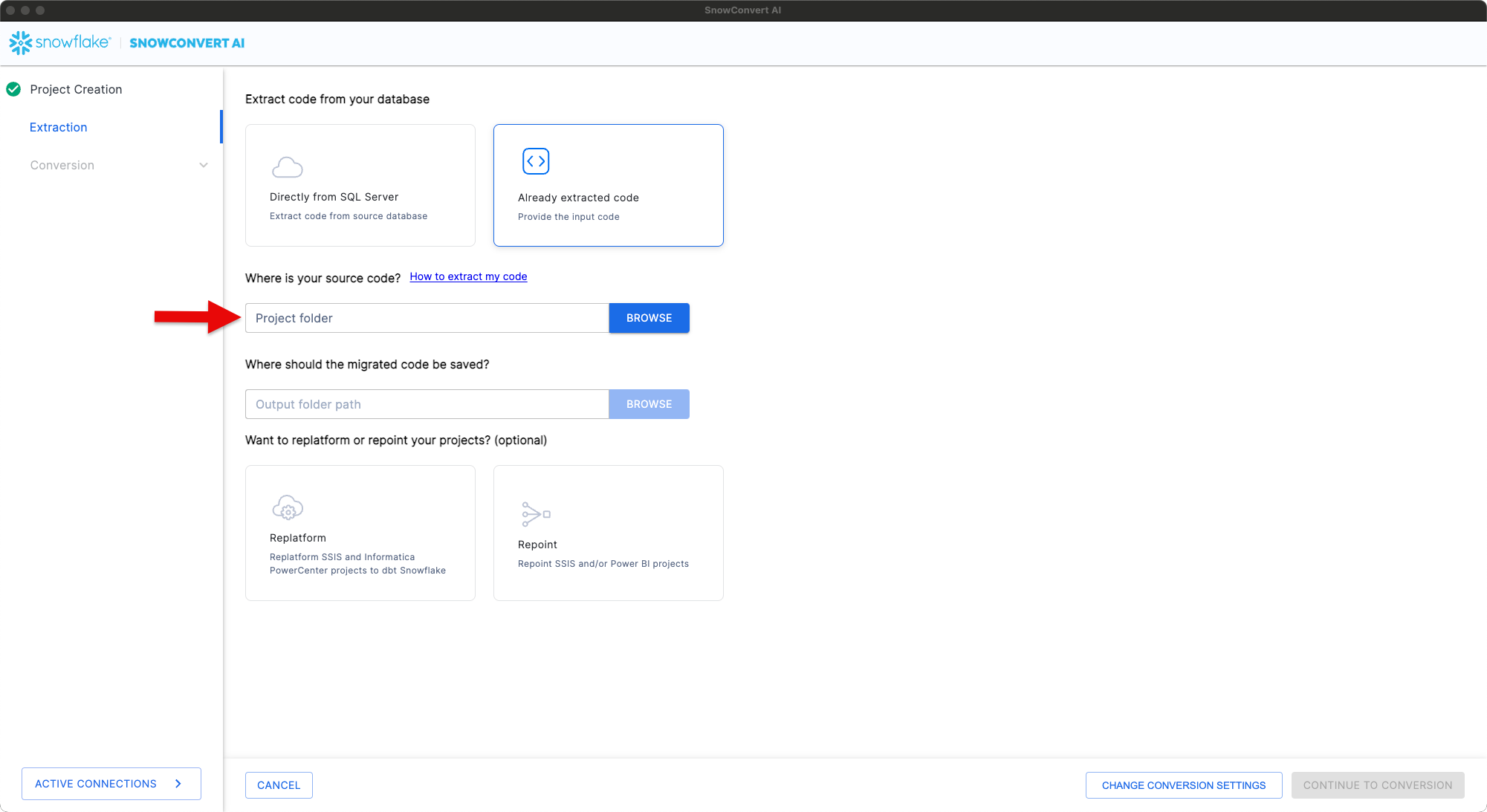Open the How to extract my code link

(468, 276)
